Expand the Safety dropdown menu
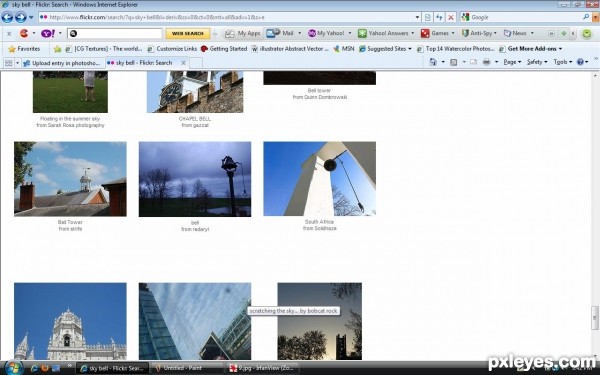 [x=537, y=62]
